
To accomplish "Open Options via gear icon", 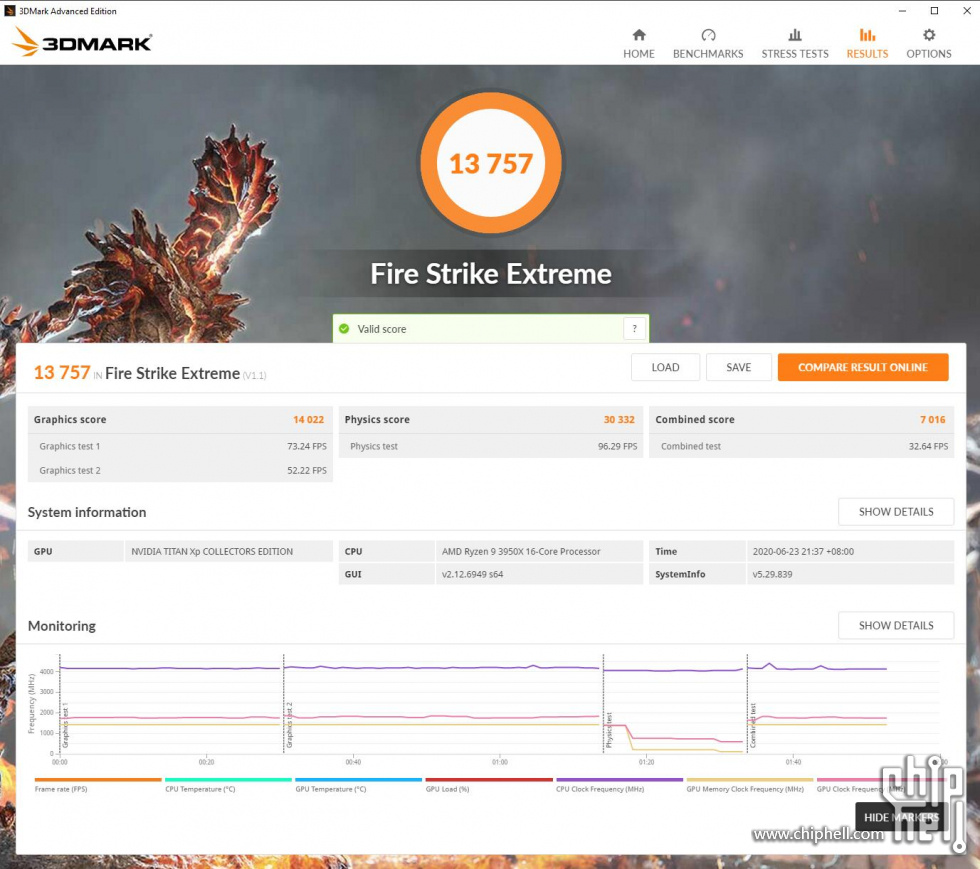I will [929, 35].
